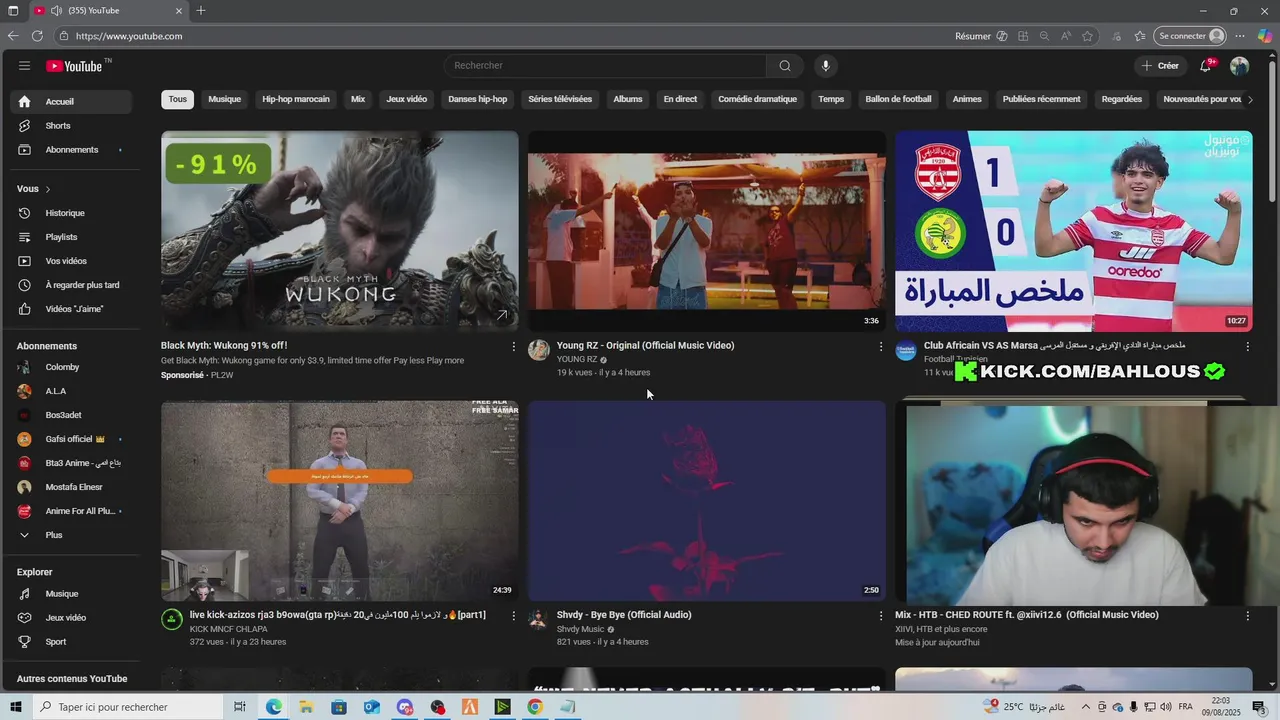This screenshot has width=1280, height=720.
Task: Mute the YouTube tab audio icon
Action: pos(56,11)
